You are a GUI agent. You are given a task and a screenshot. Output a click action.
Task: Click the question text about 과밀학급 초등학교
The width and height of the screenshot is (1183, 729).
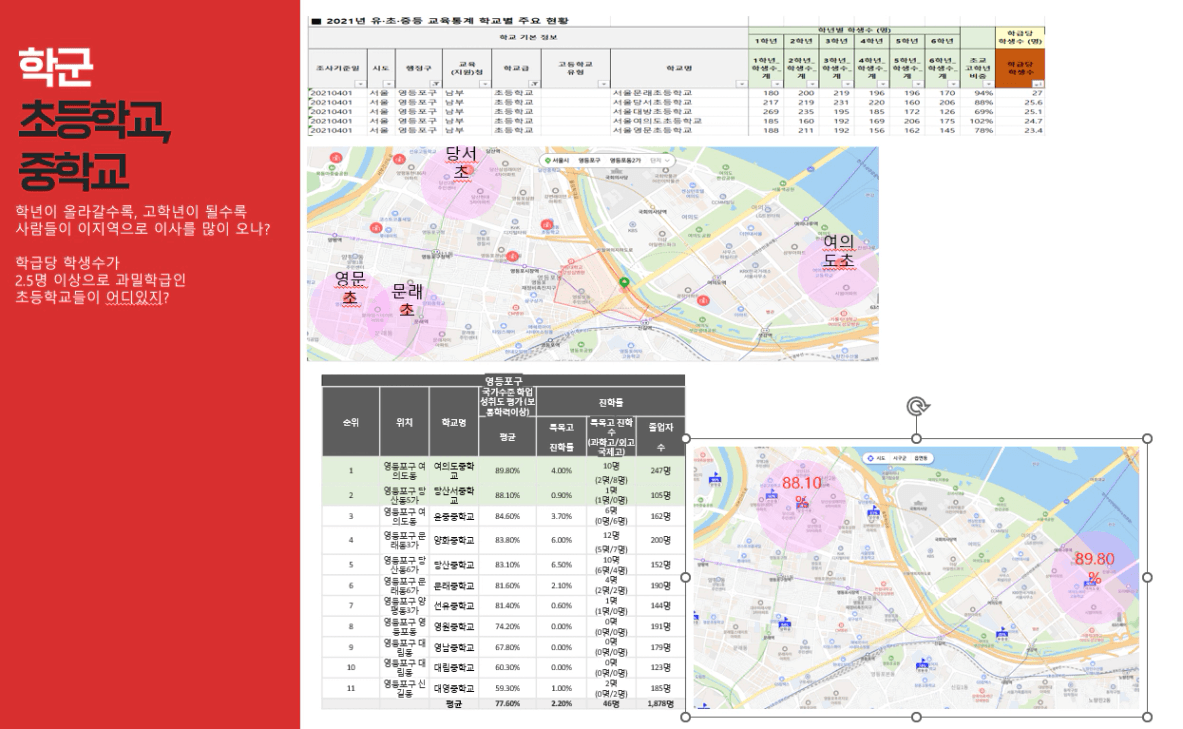(100, 280)
